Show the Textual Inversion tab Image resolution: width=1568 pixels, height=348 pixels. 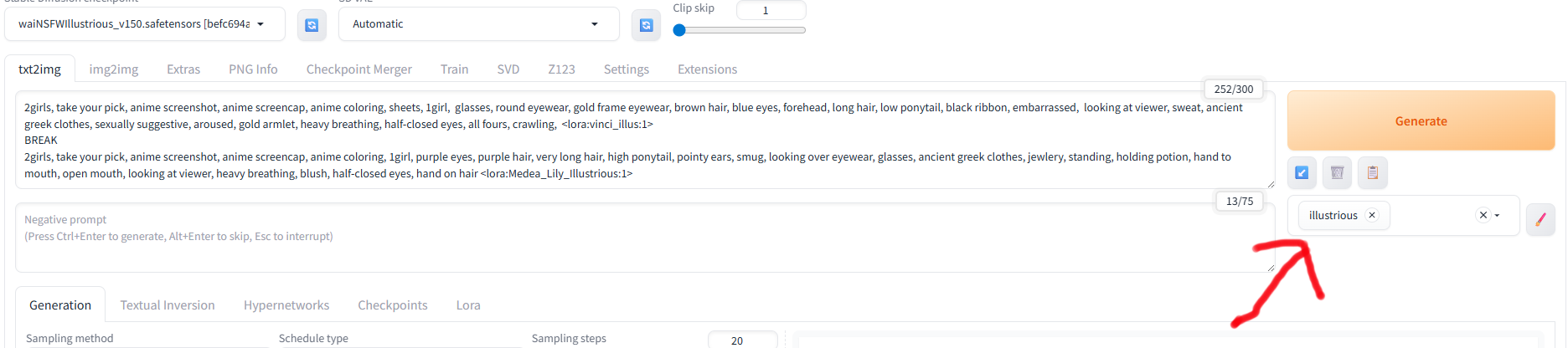168,305
